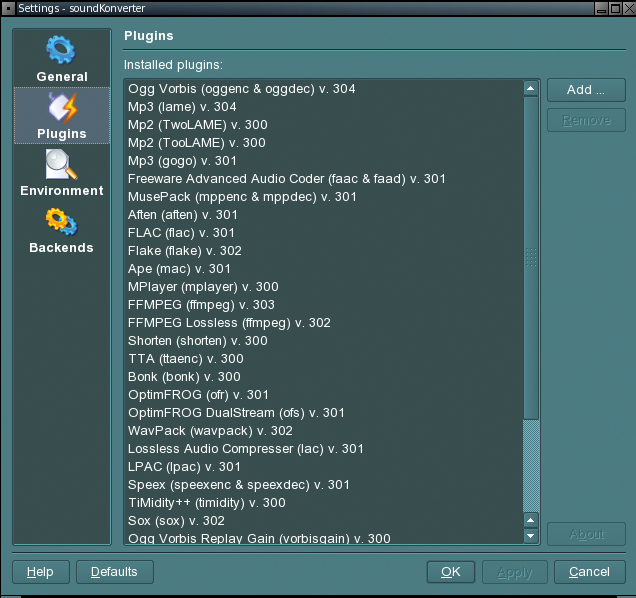Image resolution: width=636 pixels, height=598 pixels.
Task: Select Mp2 (TooLAME) v. 300 plugin
Action: (323, 143)
